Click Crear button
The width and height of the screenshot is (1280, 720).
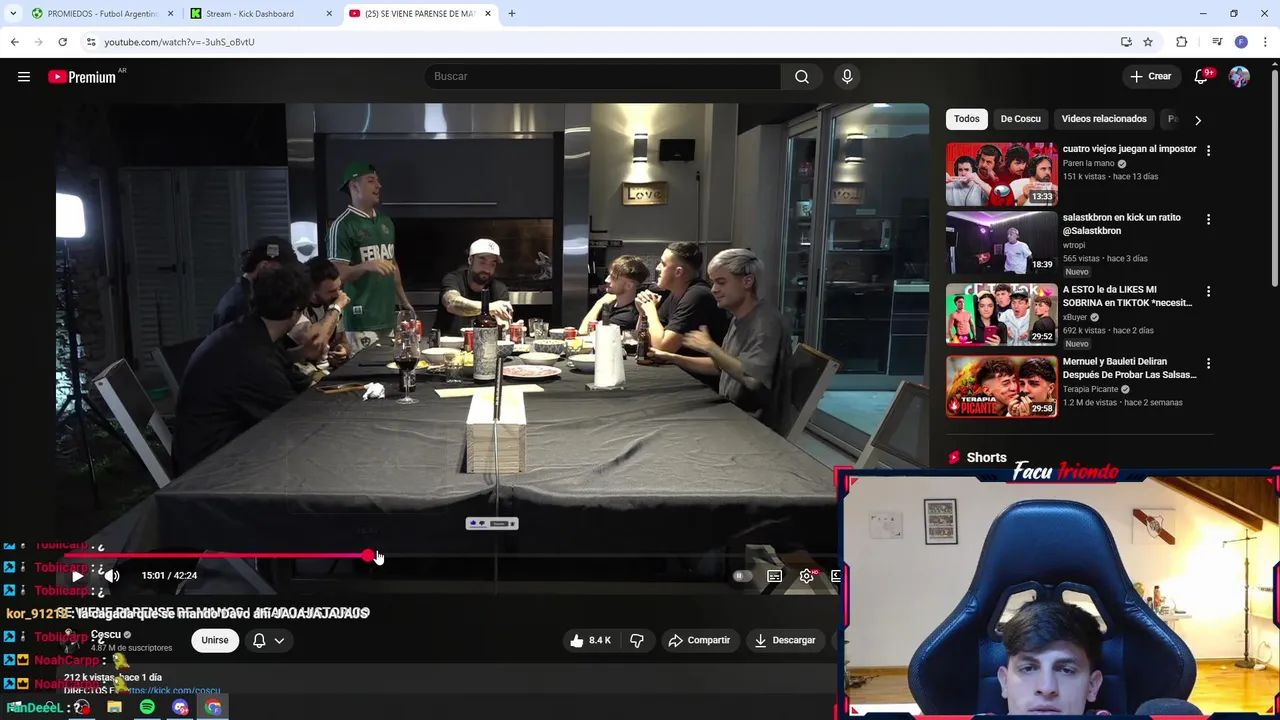coord(1150,76)
